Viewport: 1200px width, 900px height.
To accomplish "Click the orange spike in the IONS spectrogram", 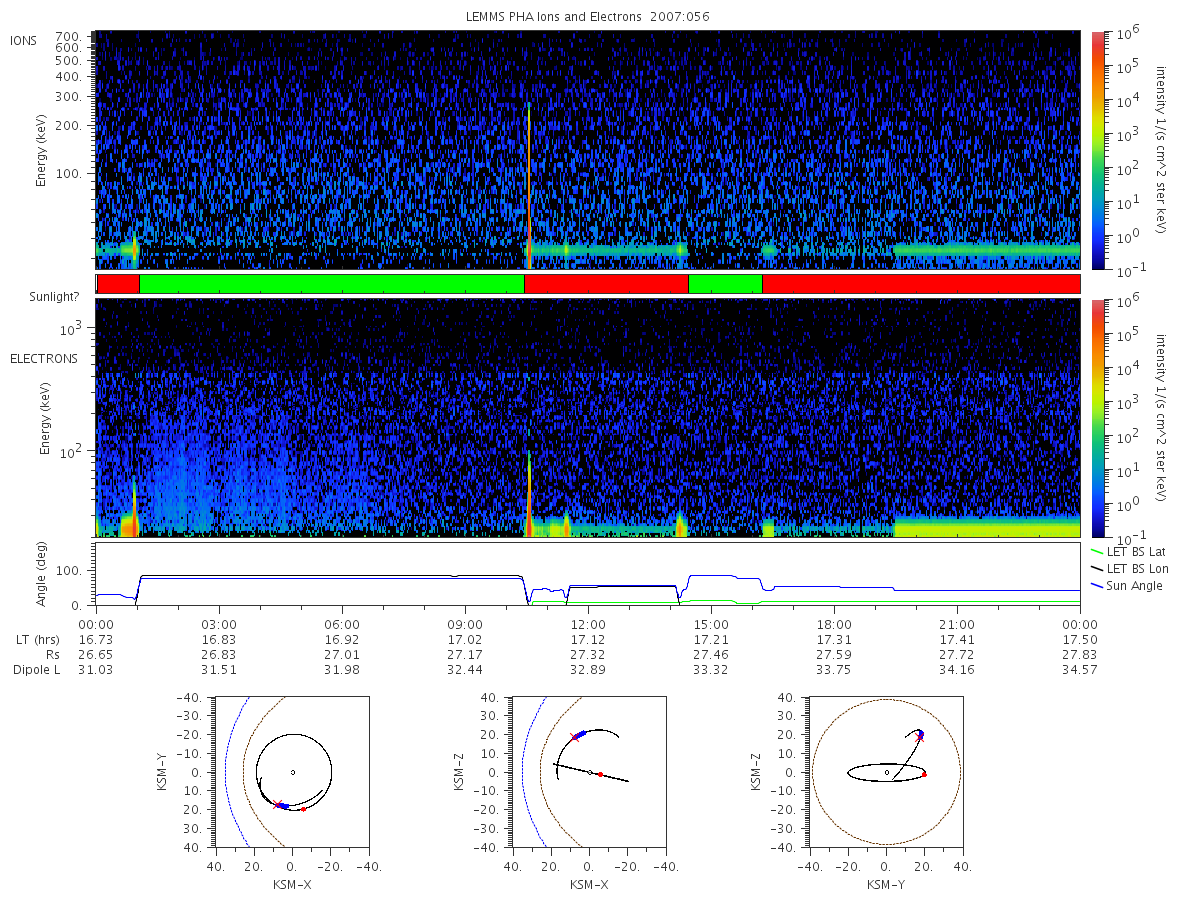I will 529,185.
